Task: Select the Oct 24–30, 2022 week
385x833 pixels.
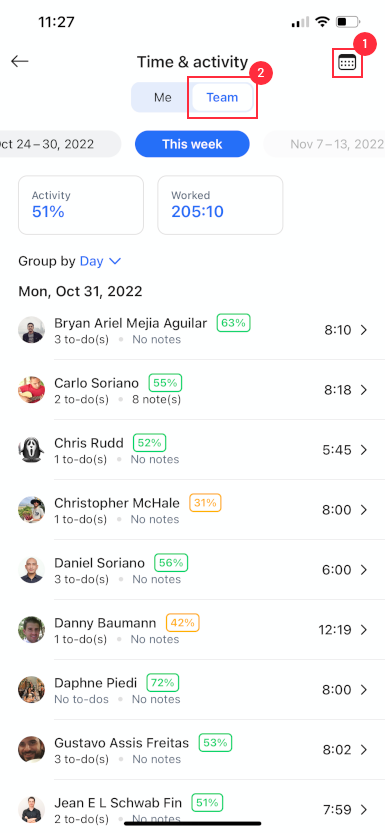Action: click(x=58, y=144)
